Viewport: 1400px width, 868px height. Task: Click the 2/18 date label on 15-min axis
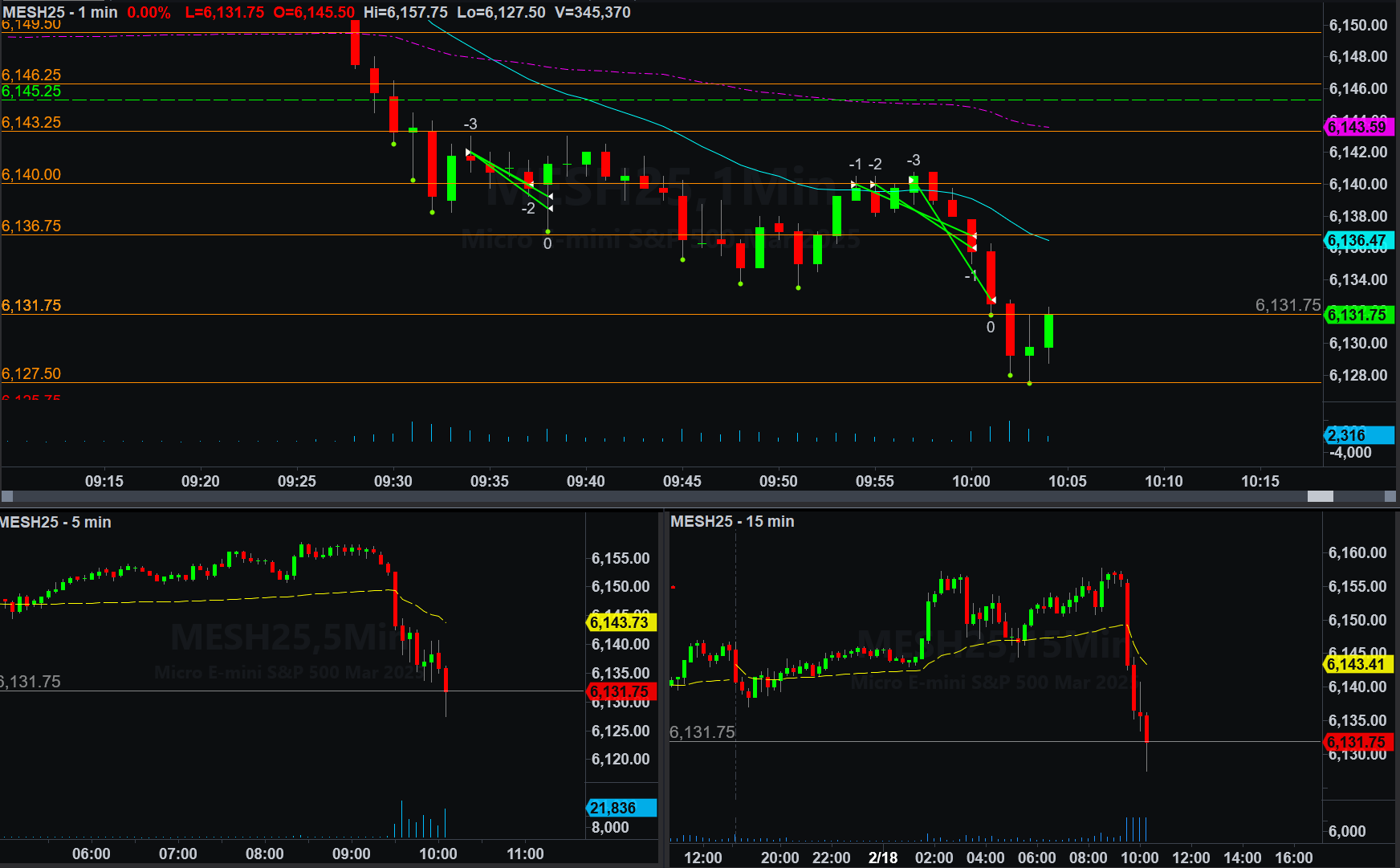[x=882, y=858]
